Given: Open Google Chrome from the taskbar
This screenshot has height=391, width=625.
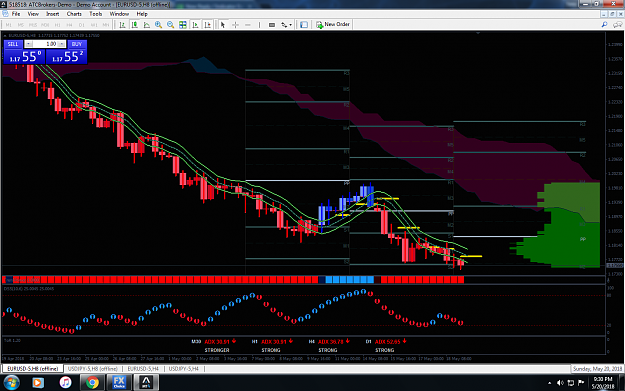Looking at the screenshot, I should pyautogui.click(x=92, y=383).
